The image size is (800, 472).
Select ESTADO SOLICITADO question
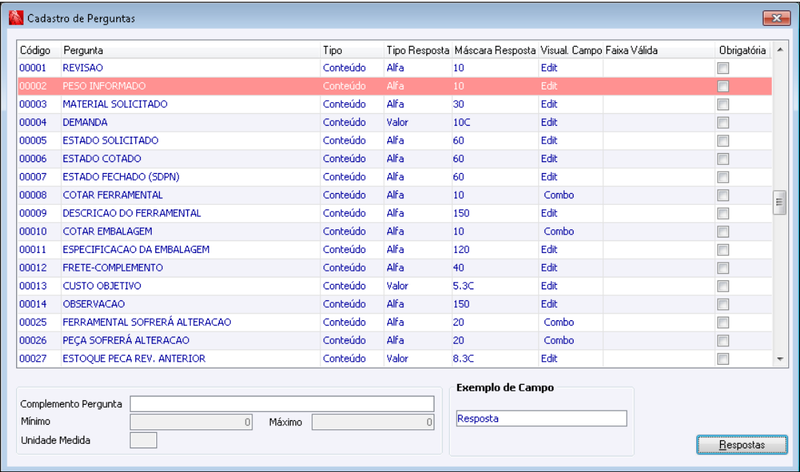[394, 140]
